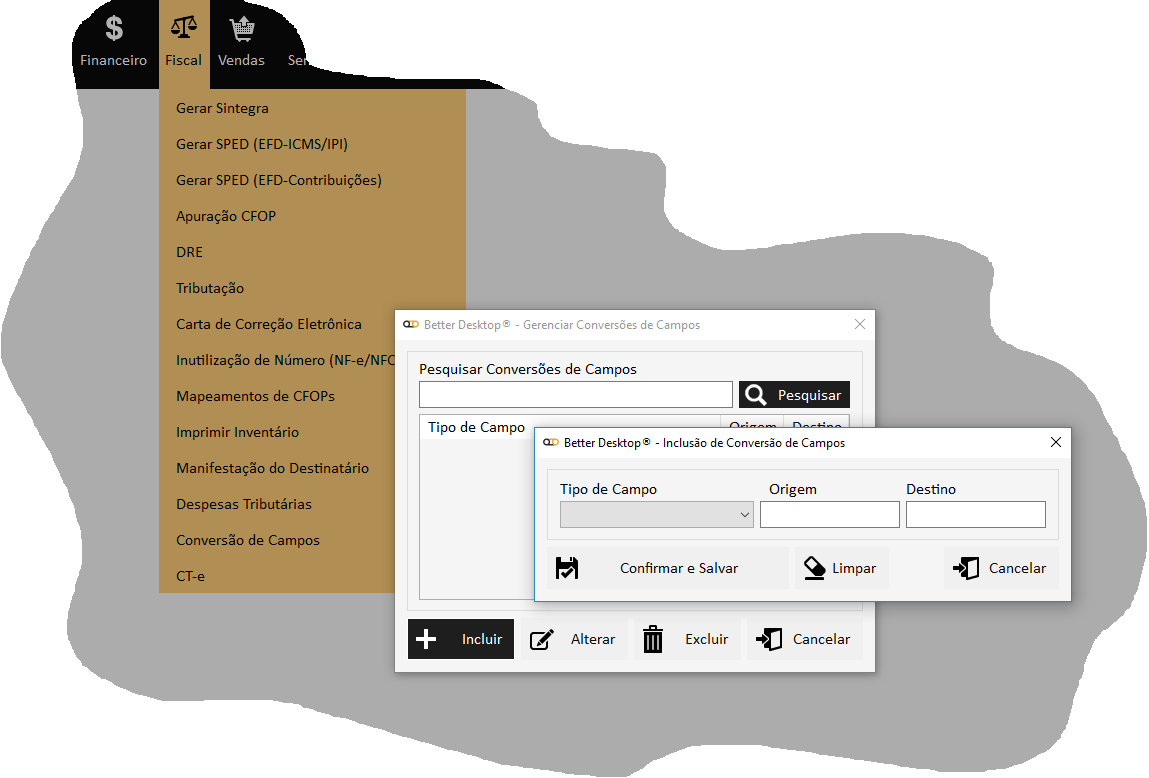Expand the Tipo de Campo dropdown

(x=656, y=514)
